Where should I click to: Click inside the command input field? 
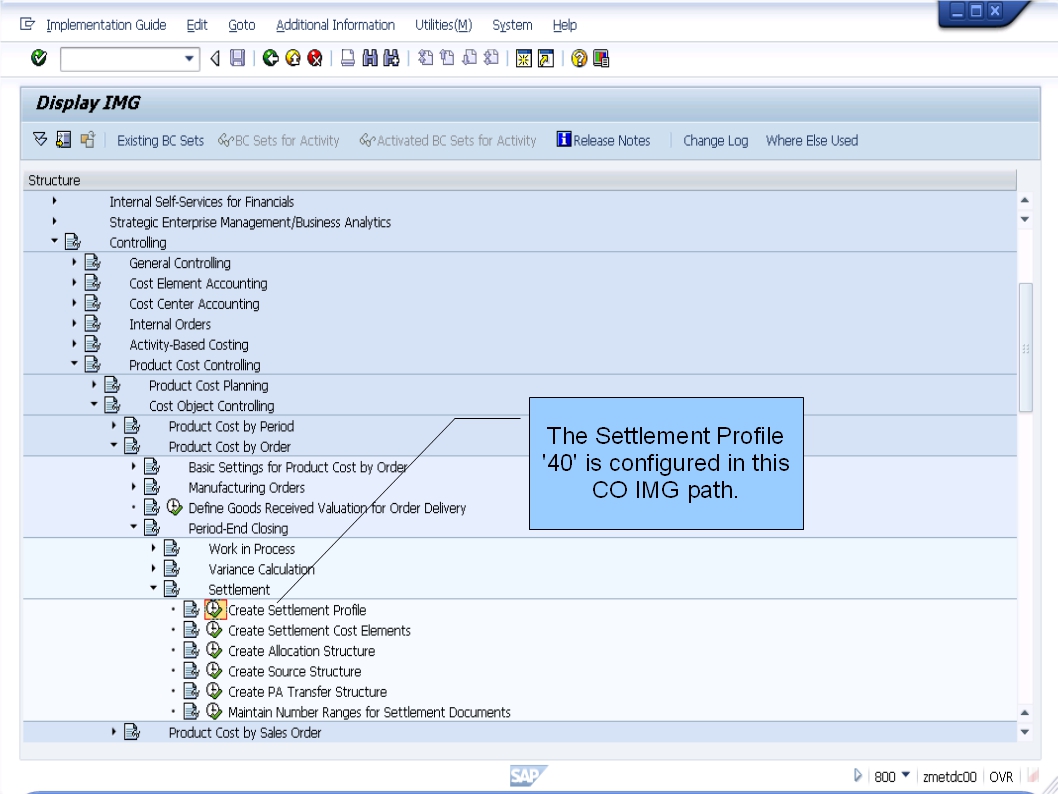pyautogui.click(x=121, y=59)
